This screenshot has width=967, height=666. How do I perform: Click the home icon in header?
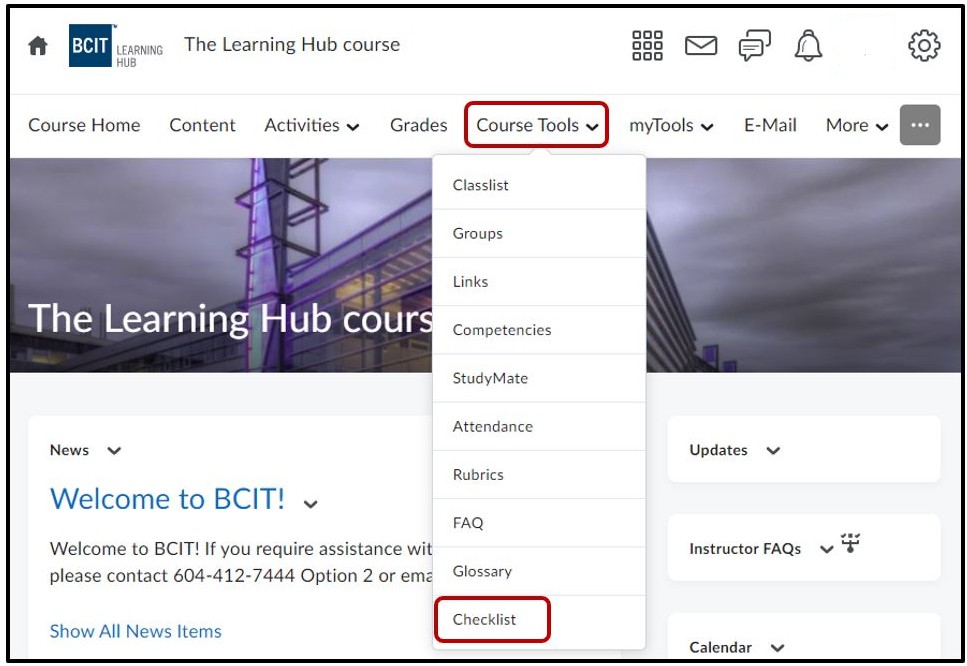(38, 46)
